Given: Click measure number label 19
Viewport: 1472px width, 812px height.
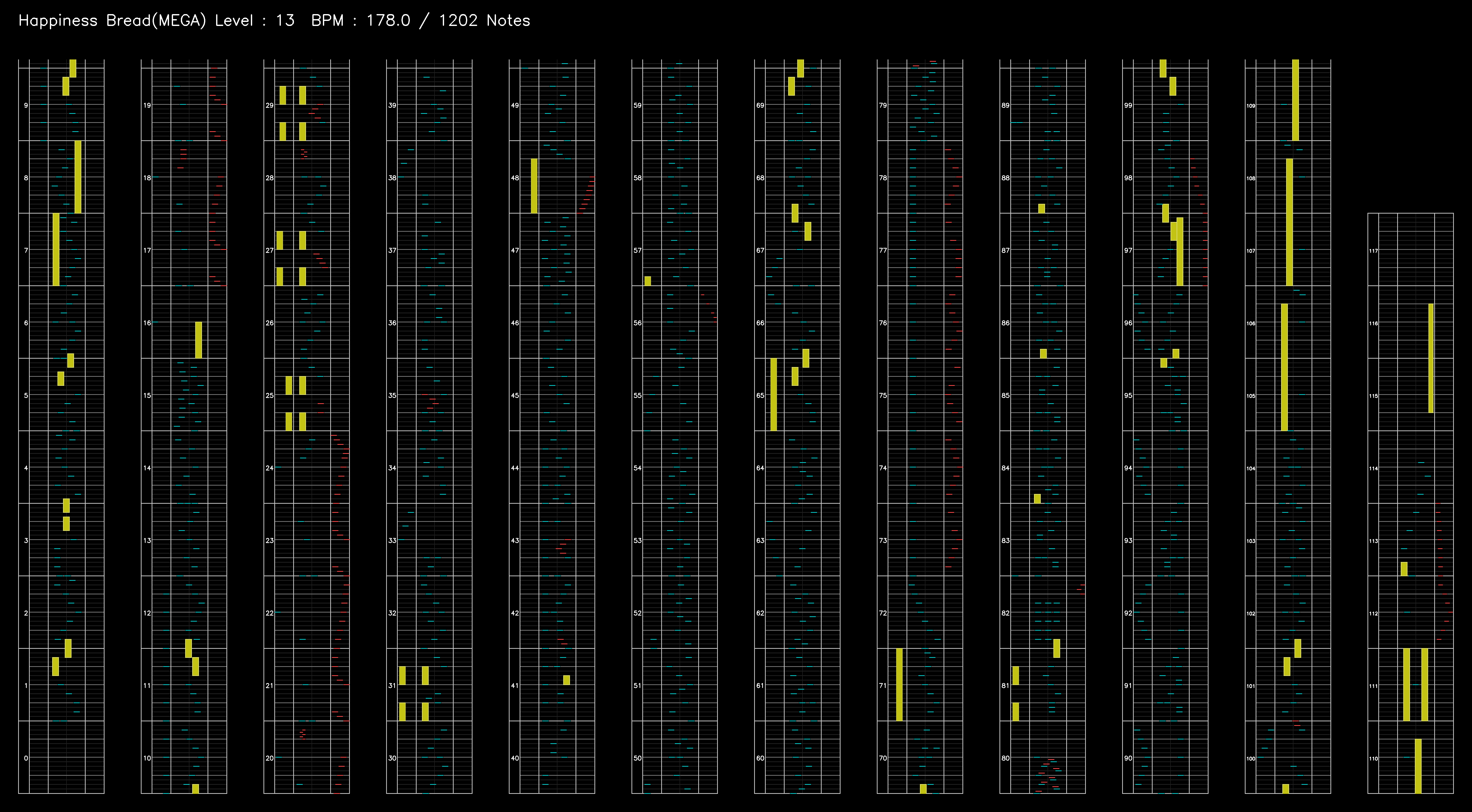Looking at the screenshot, I should 147,105.
